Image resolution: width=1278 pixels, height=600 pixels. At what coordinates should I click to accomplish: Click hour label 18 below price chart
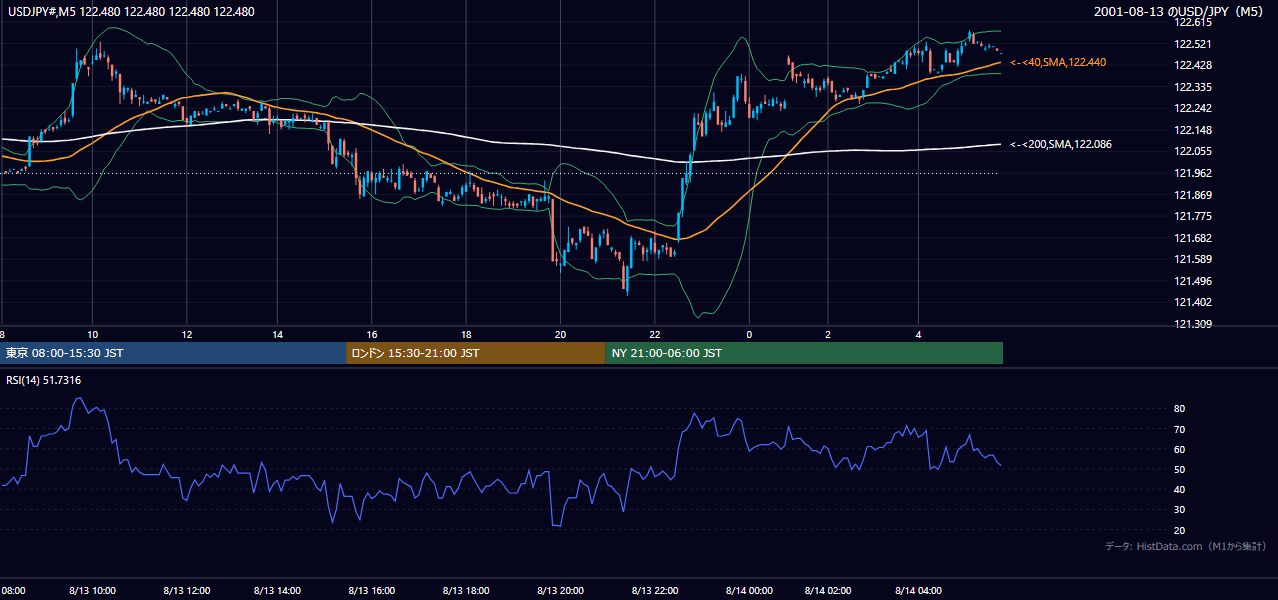[466, 334]
